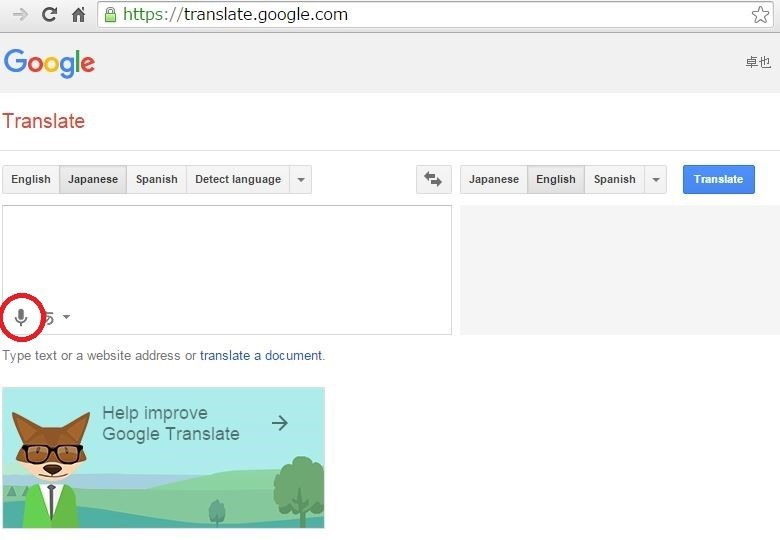Viewport: 780px width, 540px height.
Task: Open Japanese input method selector
Action: coord(49,317)
